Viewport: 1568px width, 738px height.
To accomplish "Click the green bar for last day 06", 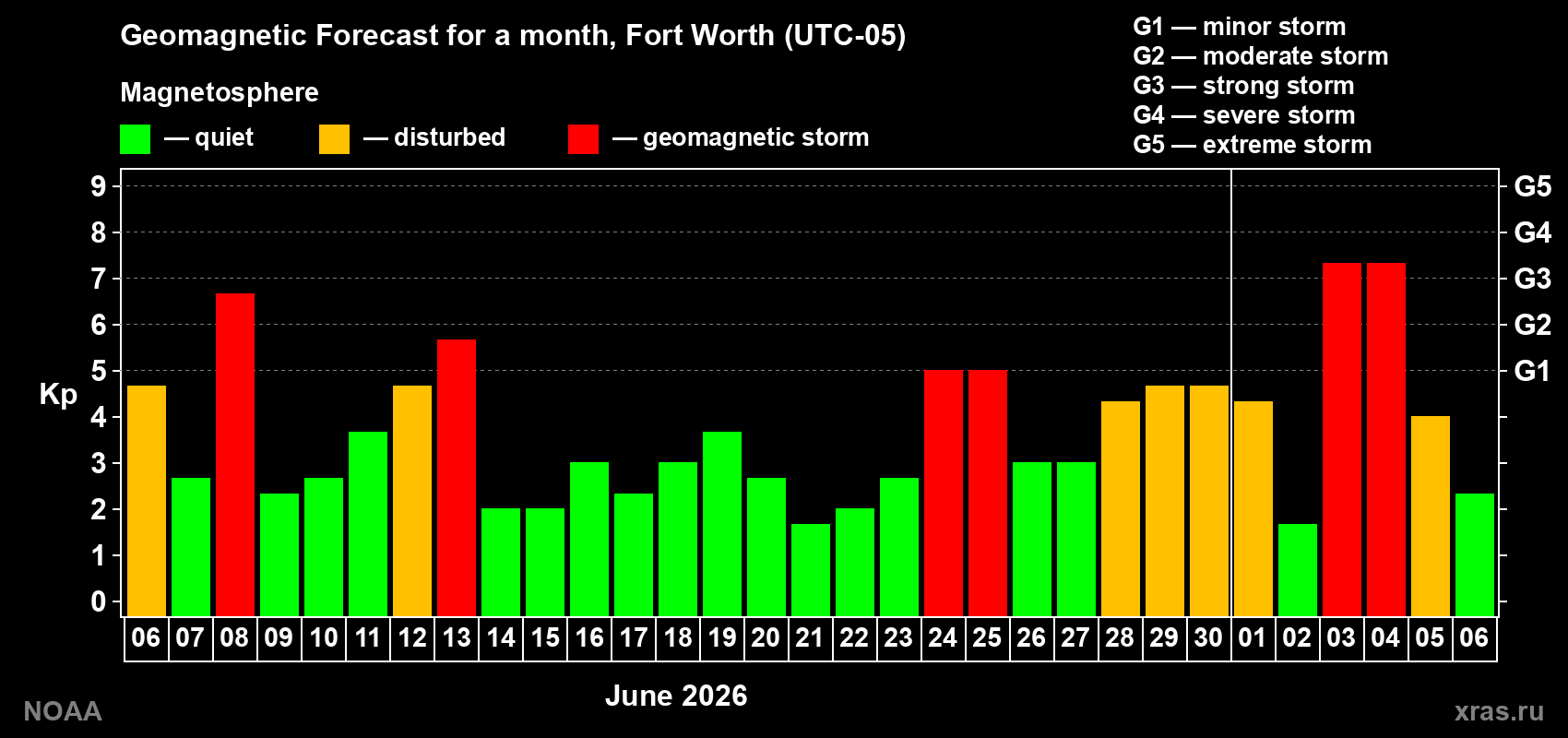I will (x=1475, y=554).
